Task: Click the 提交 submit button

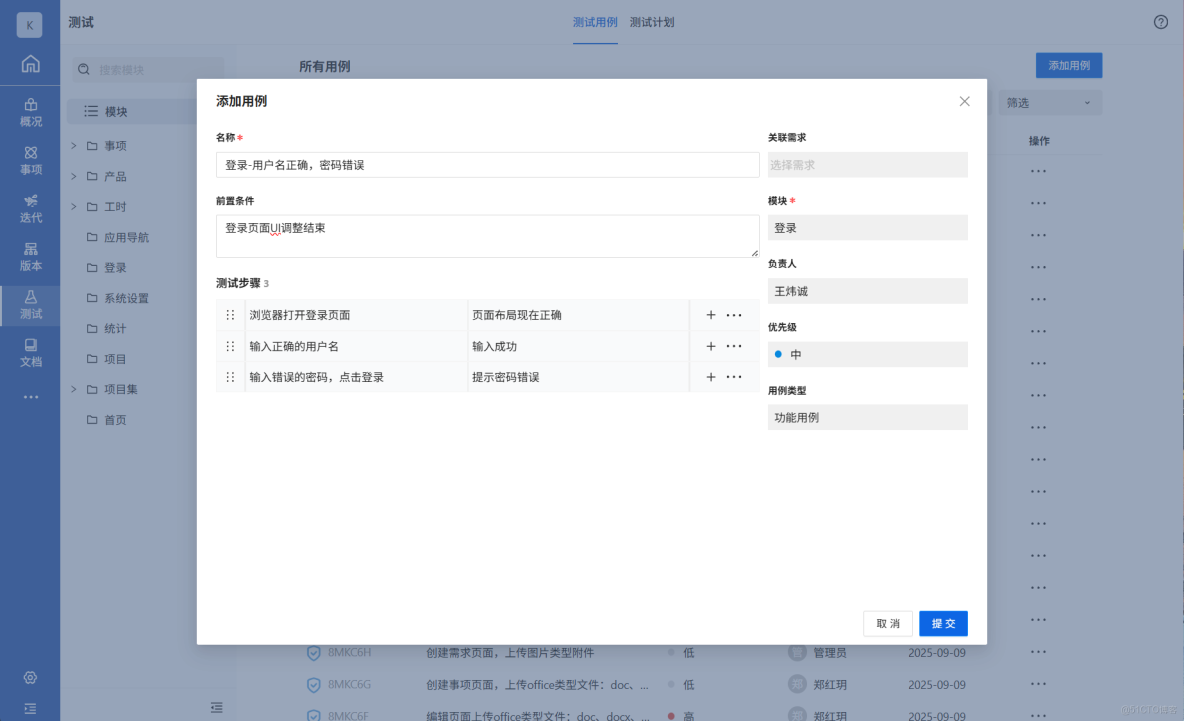Action: [x=942, y=623]
